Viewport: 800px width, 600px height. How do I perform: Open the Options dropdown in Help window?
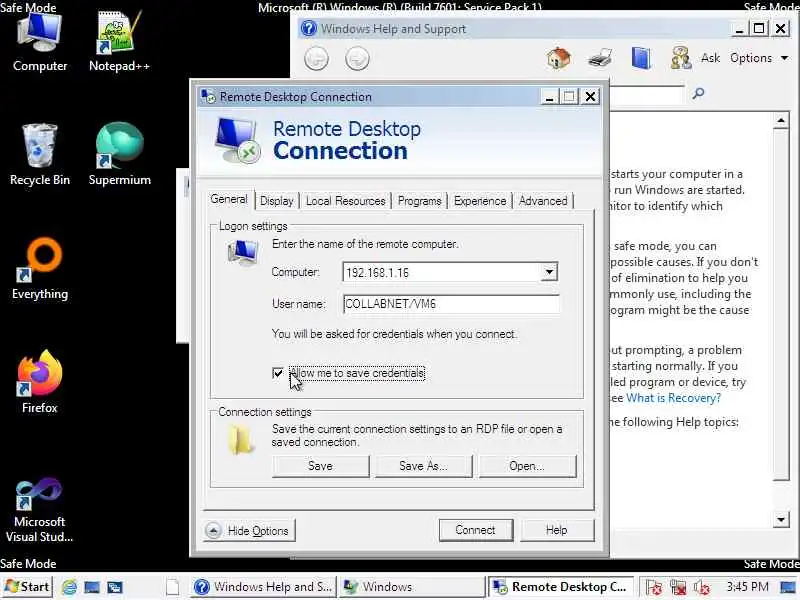759,58
